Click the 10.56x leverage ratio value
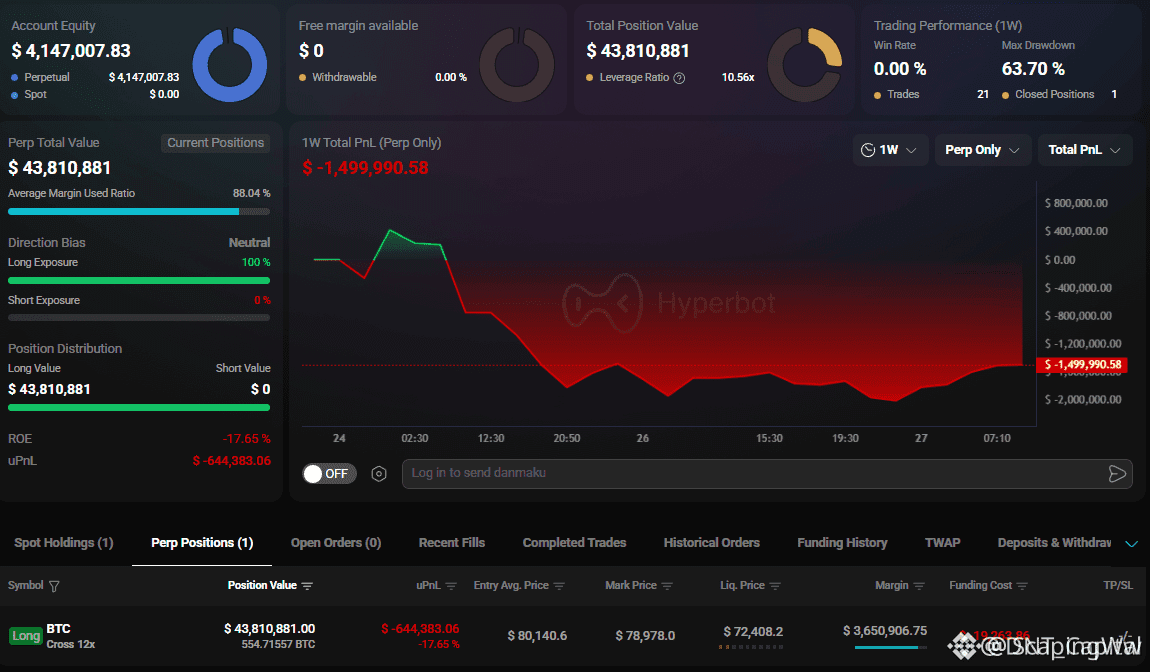The width and height of the screenshot is (1150, 672). [x=738, y=77]
